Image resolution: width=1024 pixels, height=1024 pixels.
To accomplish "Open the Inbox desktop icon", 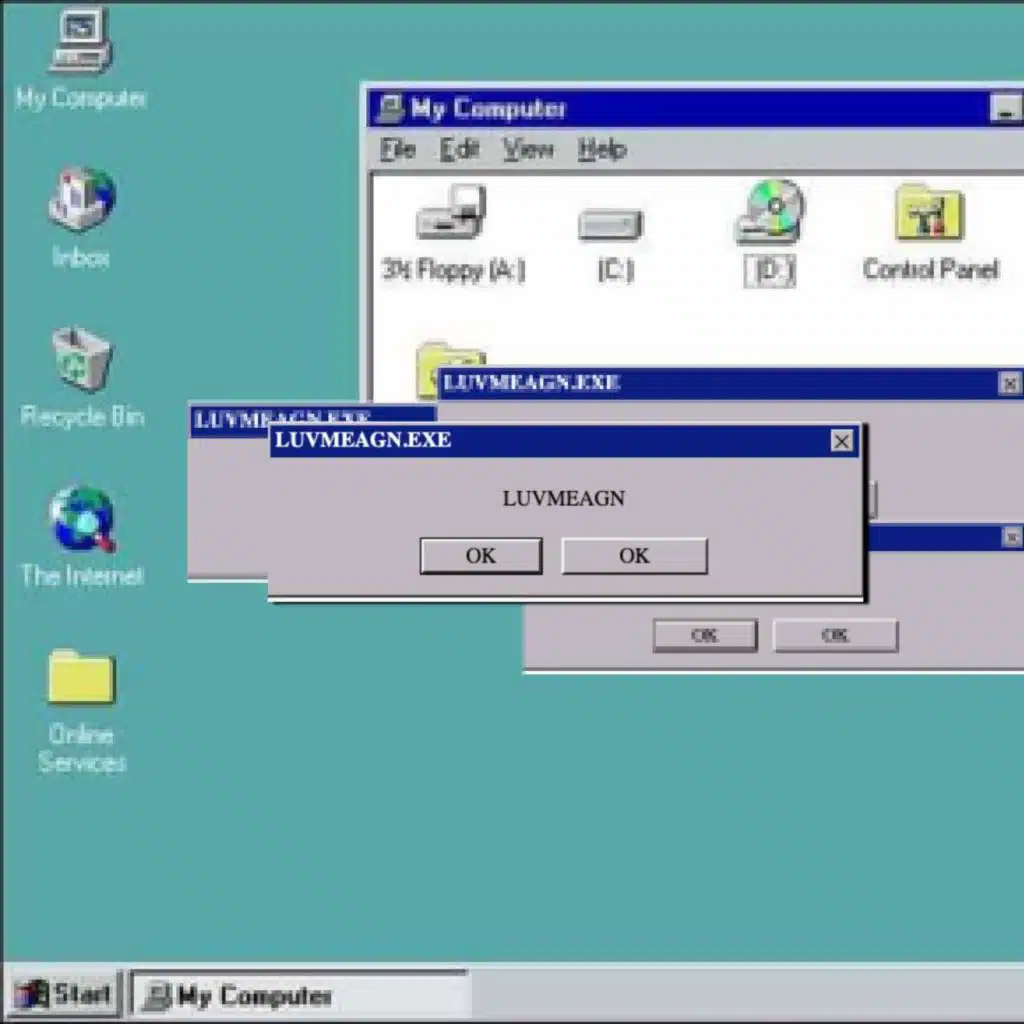I will (81, 200).
